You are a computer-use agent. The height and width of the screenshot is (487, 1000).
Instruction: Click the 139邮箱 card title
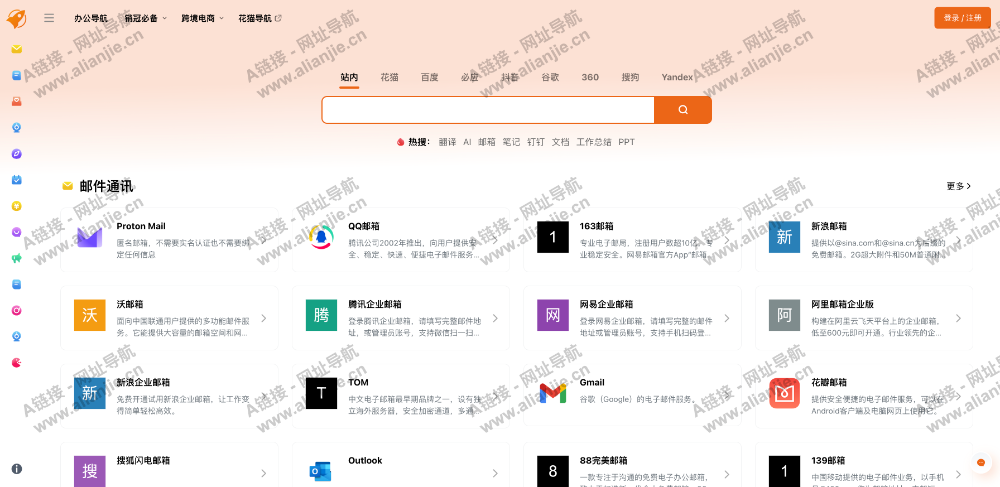[828, 460]
